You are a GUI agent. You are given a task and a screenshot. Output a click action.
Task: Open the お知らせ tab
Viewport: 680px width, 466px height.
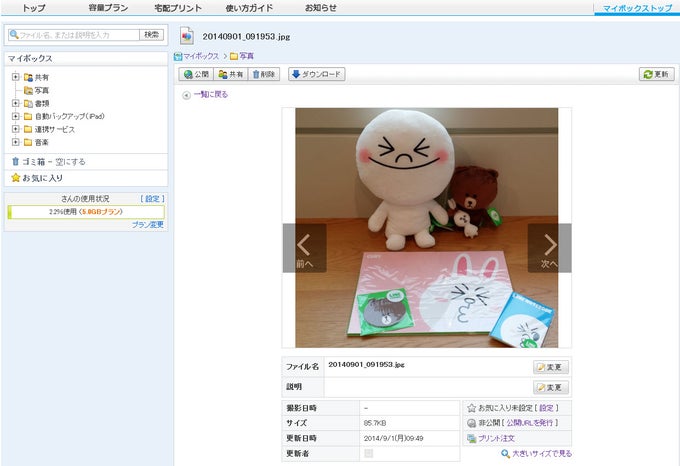pyautogui.click(x=320, y=8)
